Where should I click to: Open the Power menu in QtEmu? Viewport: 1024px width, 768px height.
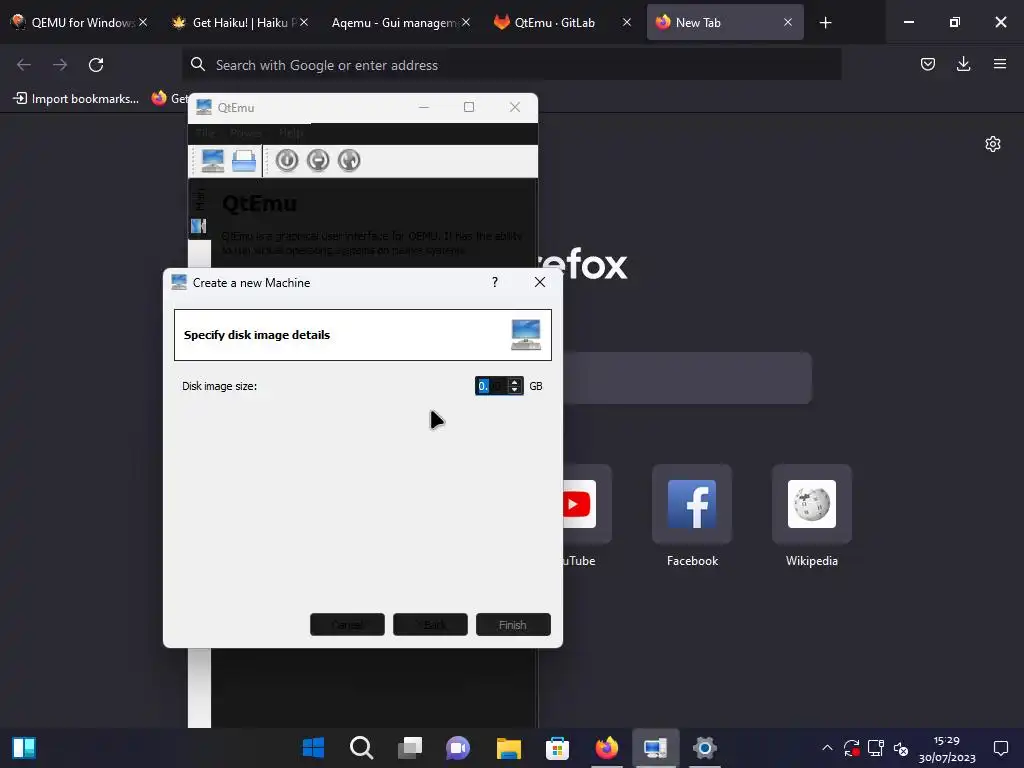click(246, 133)
